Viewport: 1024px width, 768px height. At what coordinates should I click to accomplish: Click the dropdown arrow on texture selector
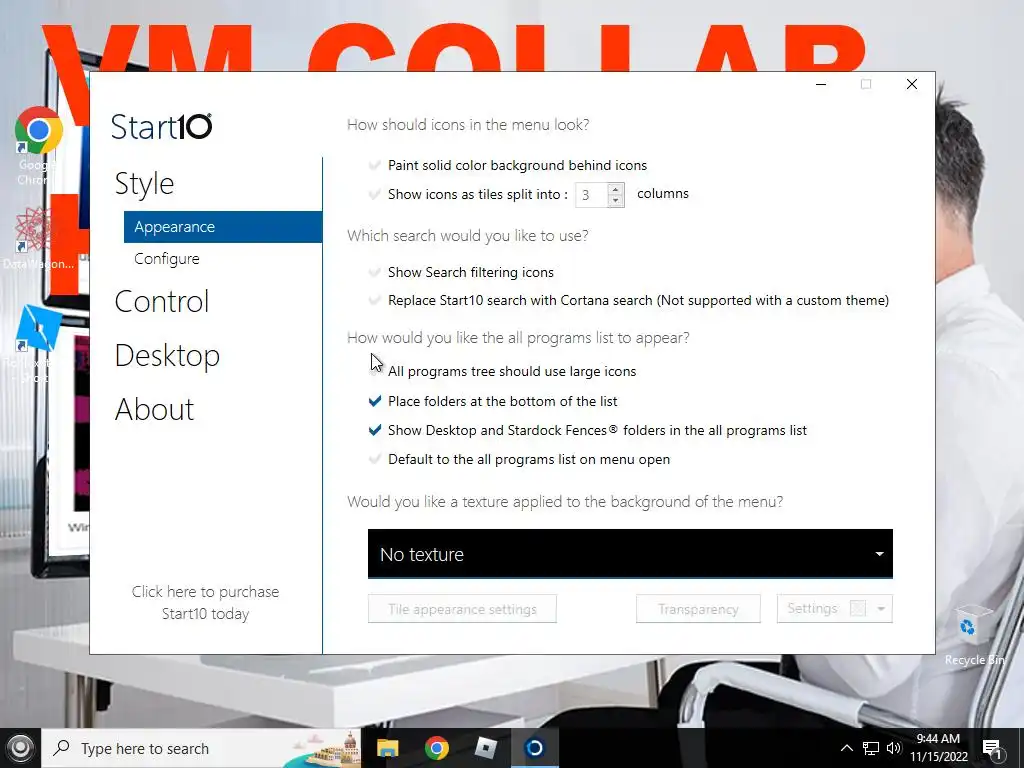pyautogui.click(x=880, y=554)
